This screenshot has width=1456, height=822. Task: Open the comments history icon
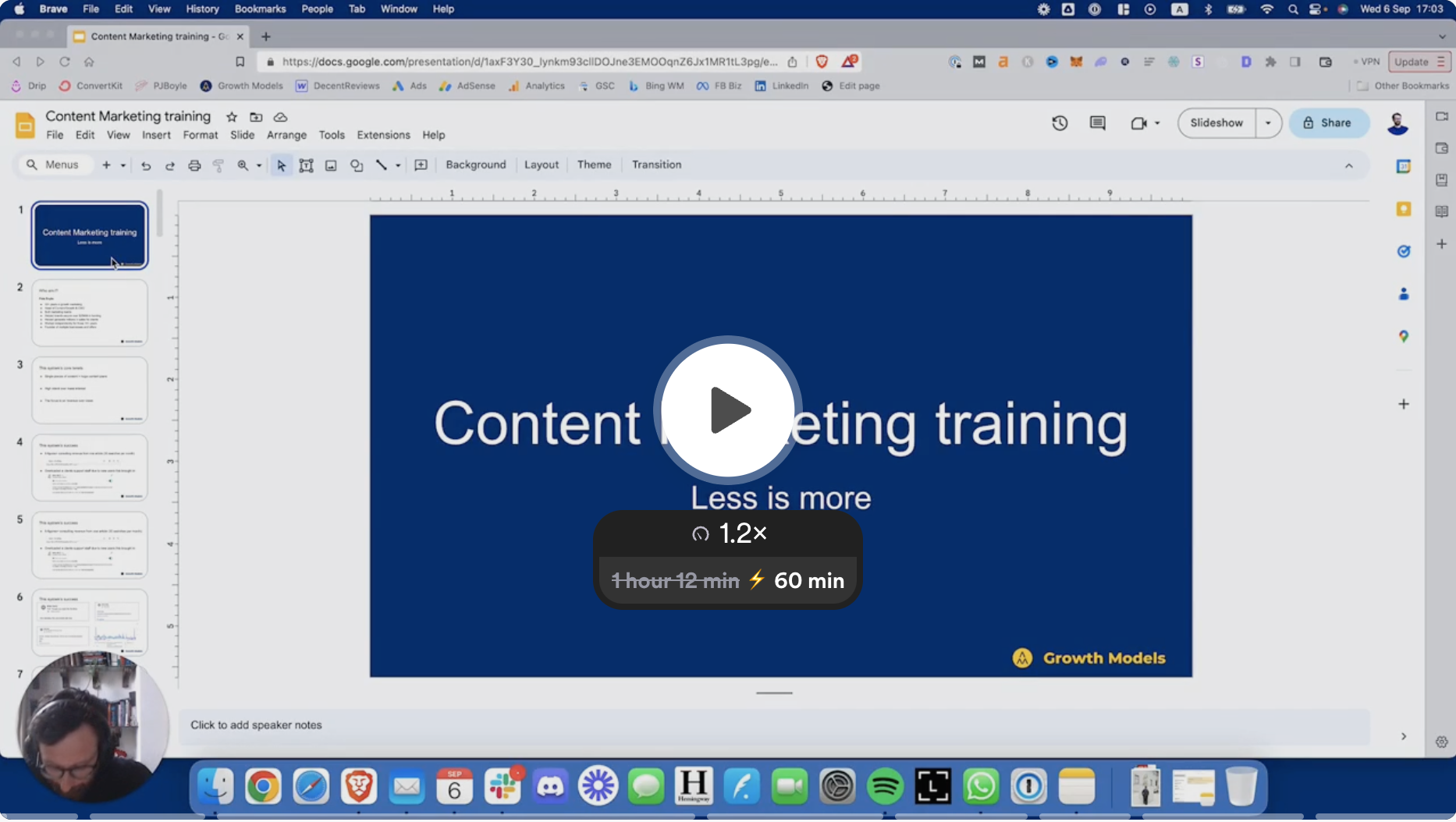tap(1097, 123)
